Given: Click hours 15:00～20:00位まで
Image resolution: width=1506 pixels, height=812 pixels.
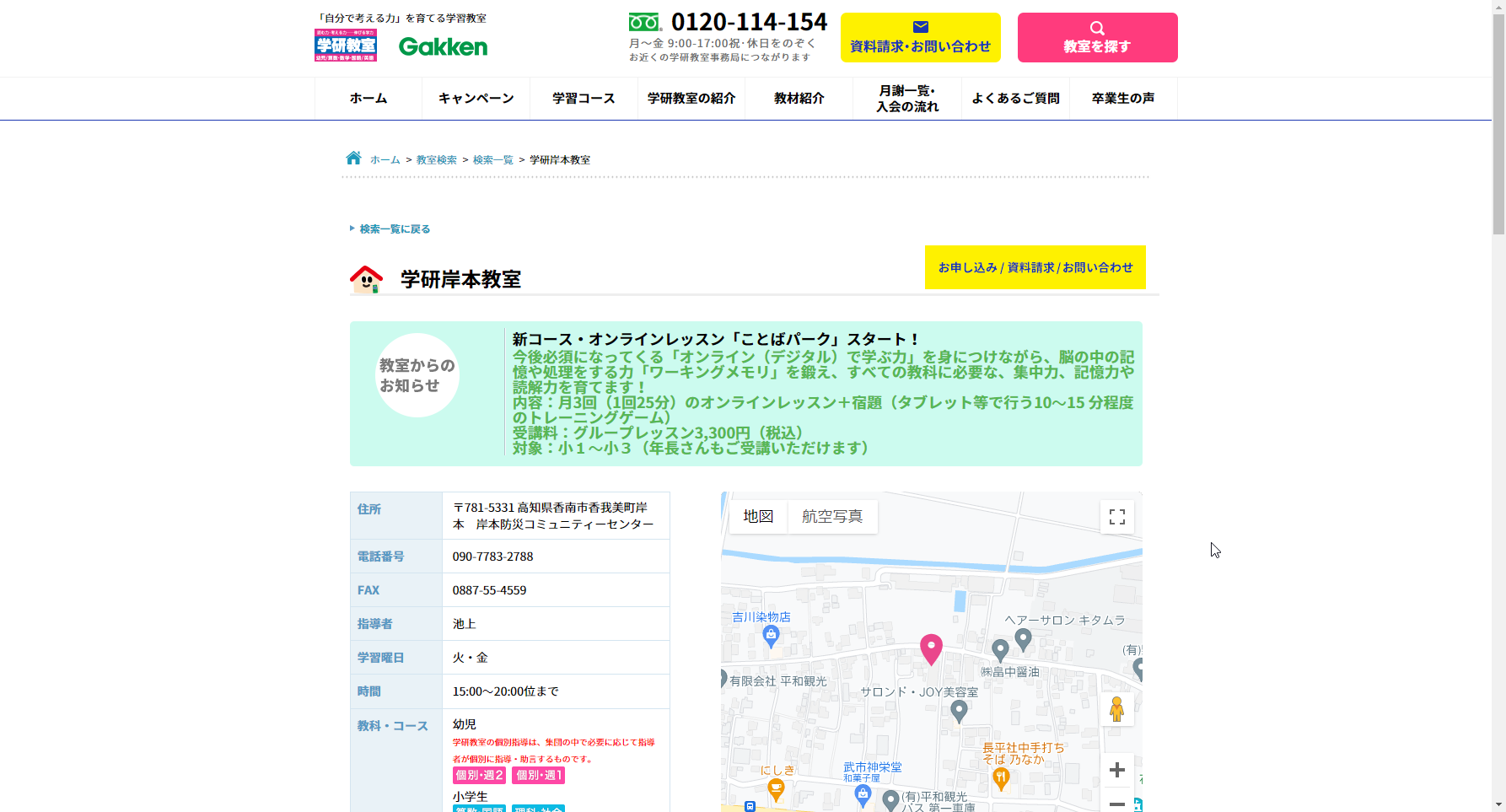Looking at the screenshot, I should (x=505, y=691).
